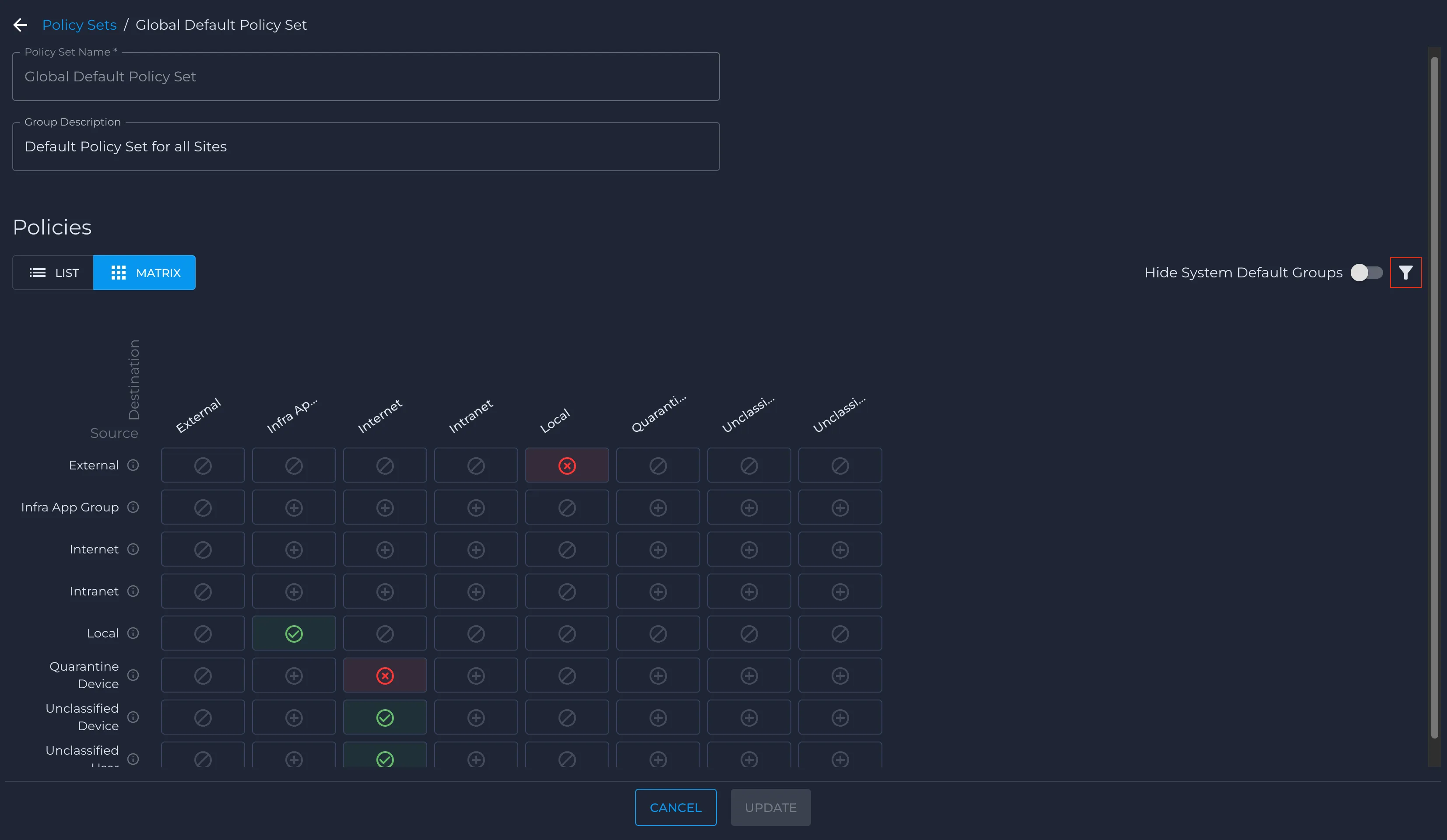
Task: Add policy Quarantine Device to Quarantine column
Action: point(658,675)
